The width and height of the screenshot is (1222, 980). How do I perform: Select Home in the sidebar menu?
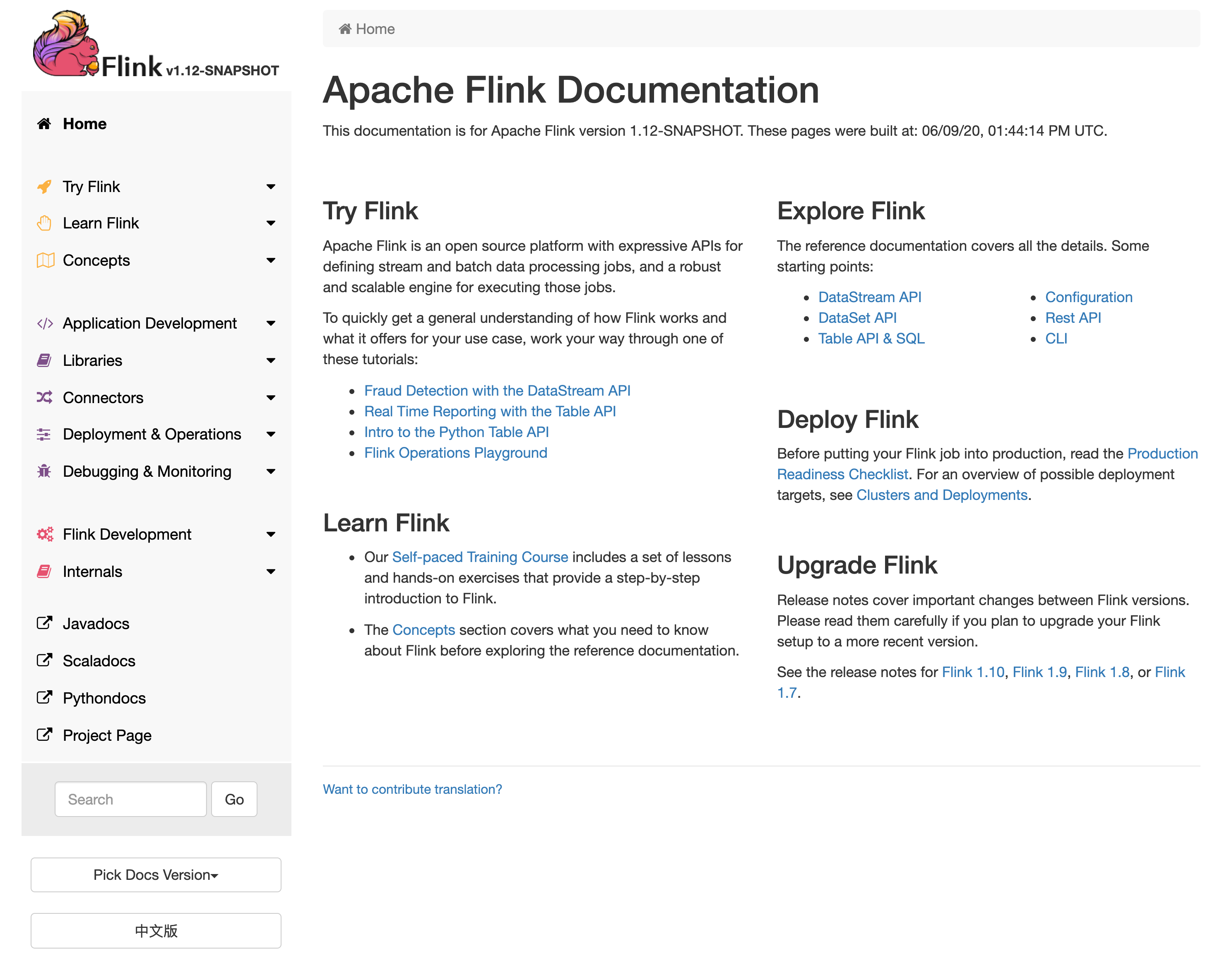(84, 124)
